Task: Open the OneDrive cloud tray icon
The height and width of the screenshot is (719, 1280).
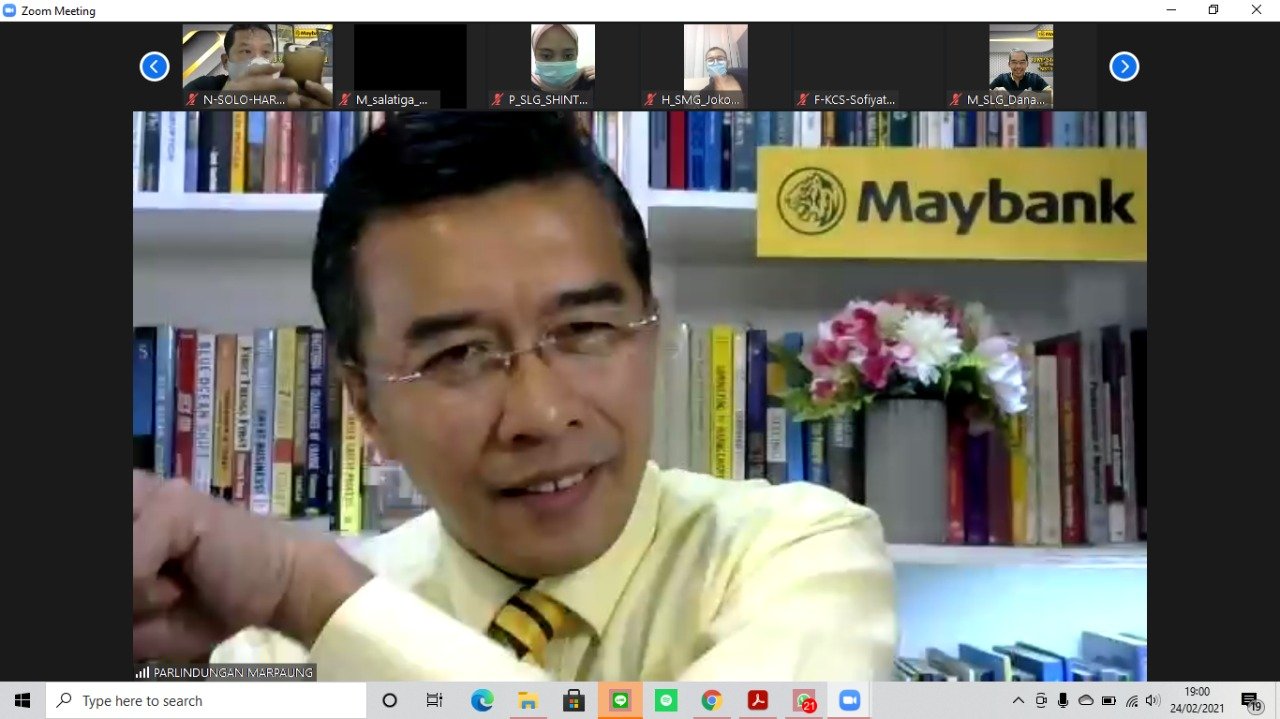Action: (x=1086, y=700)
